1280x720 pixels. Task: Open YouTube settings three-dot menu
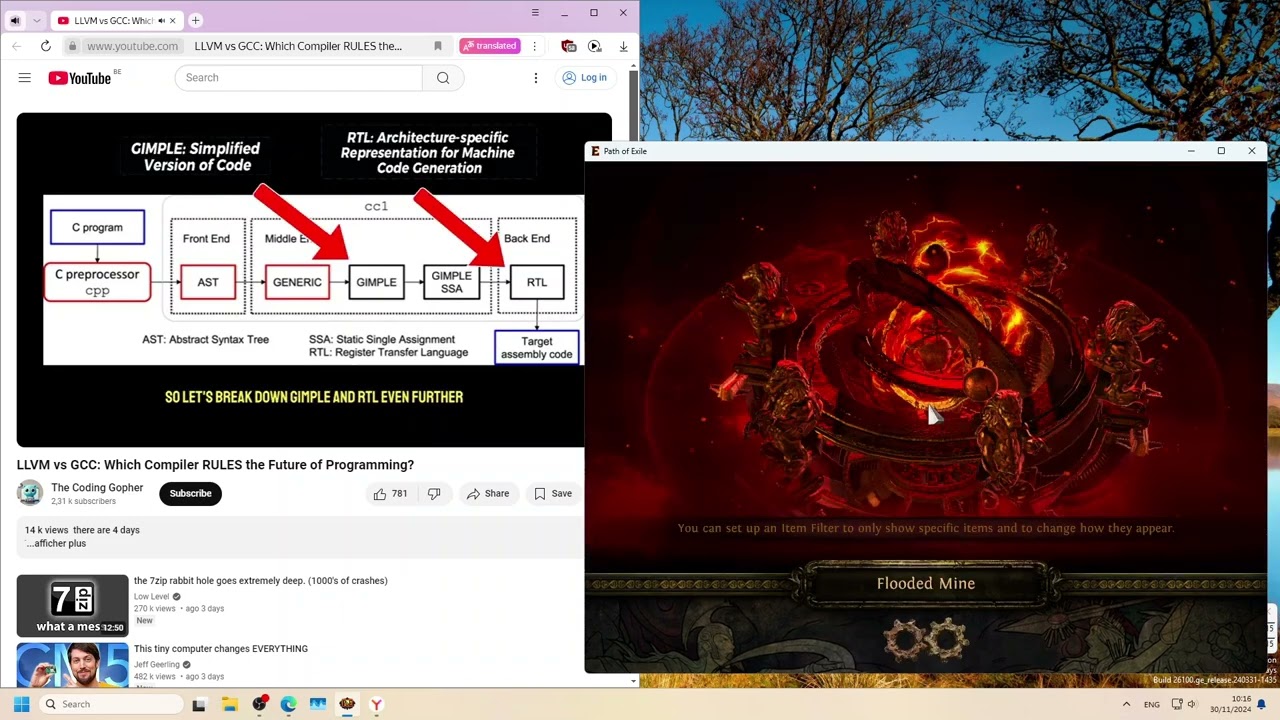click(536, 78)
